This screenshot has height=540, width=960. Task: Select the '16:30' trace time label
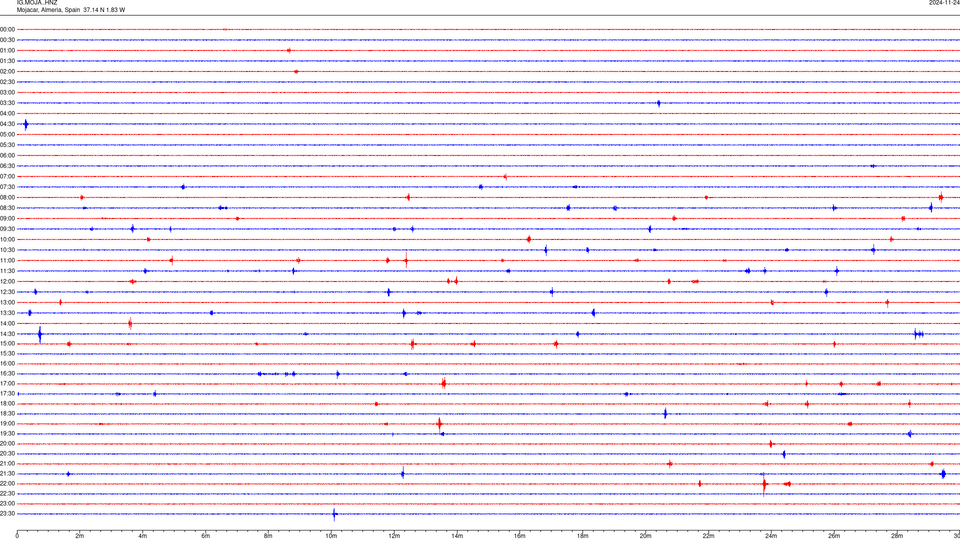[7, 373]
